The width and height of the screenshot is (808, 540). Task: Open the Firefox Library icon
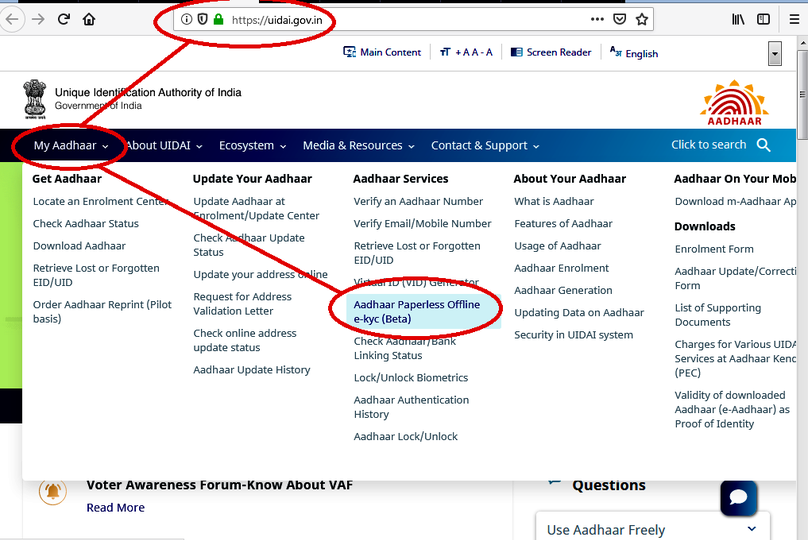tap(738, 20)
